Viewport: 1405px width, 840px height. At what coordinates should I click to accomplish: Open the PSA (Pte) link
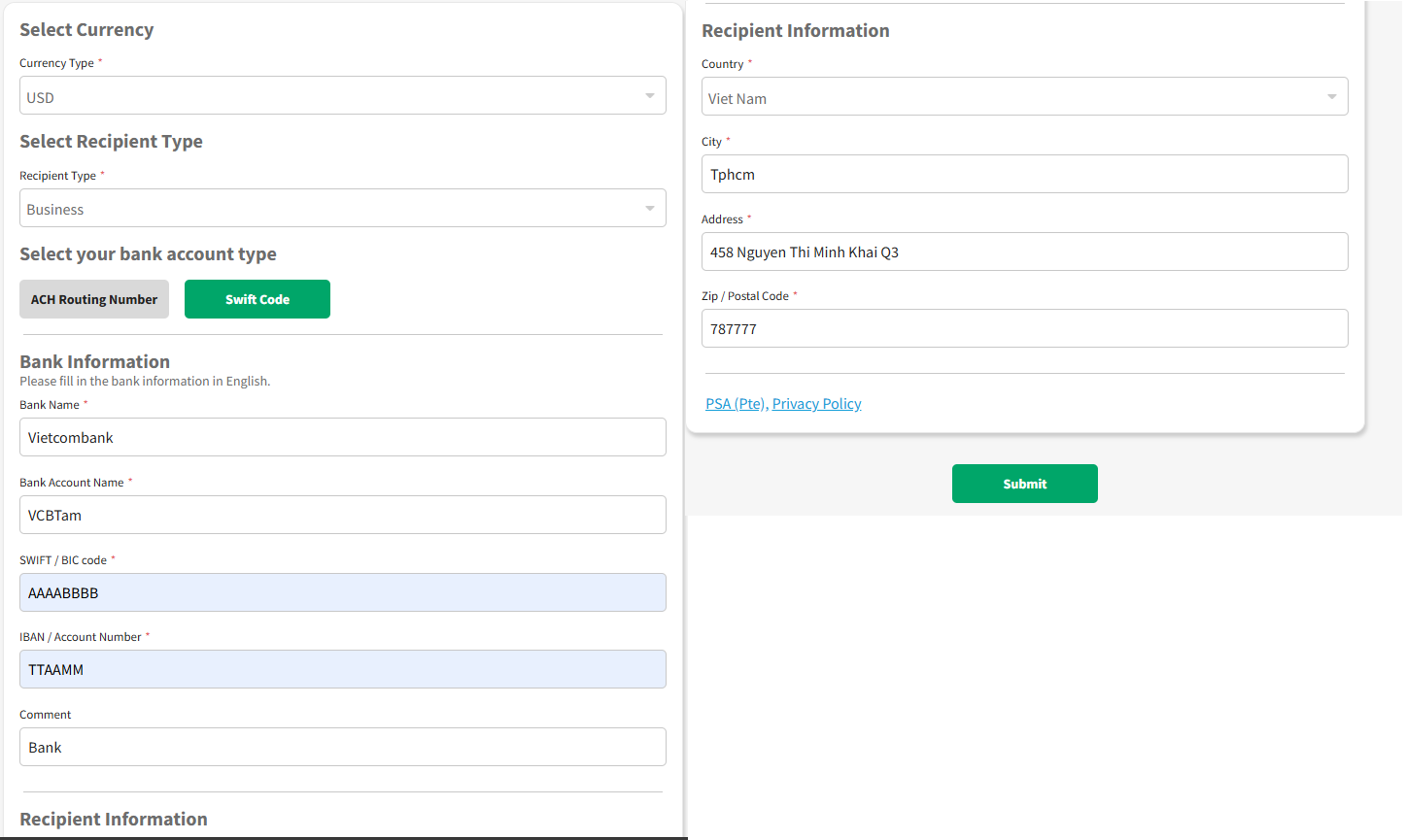click(x=736, y=404)
